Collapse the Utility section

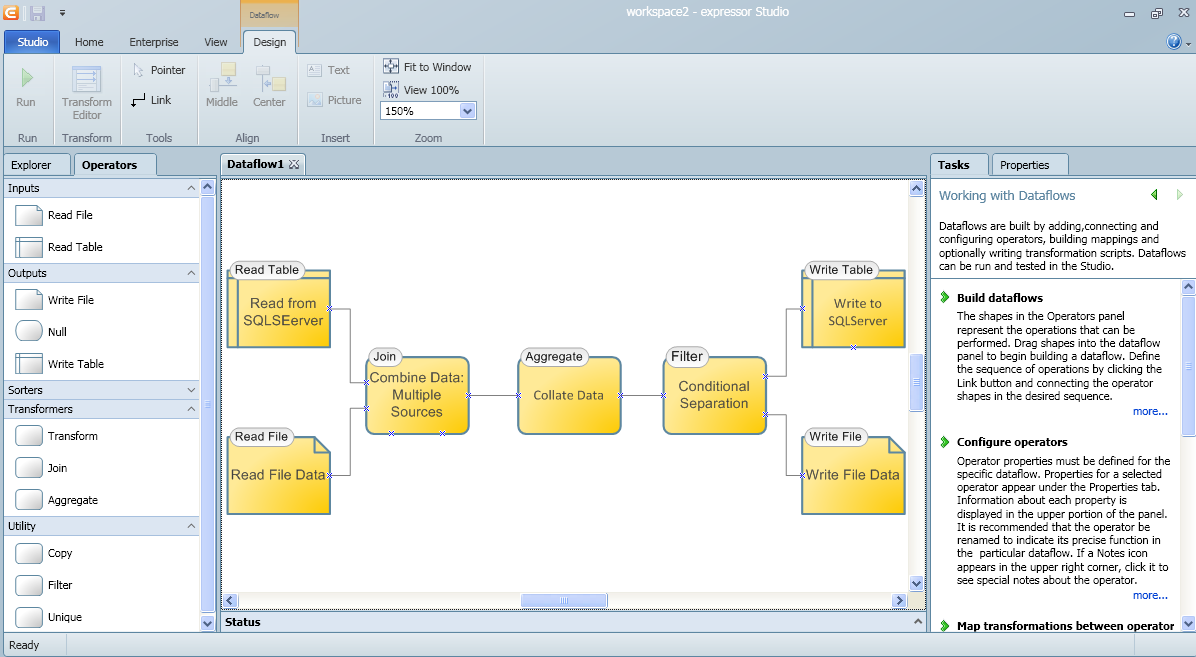tap(192, 525)
